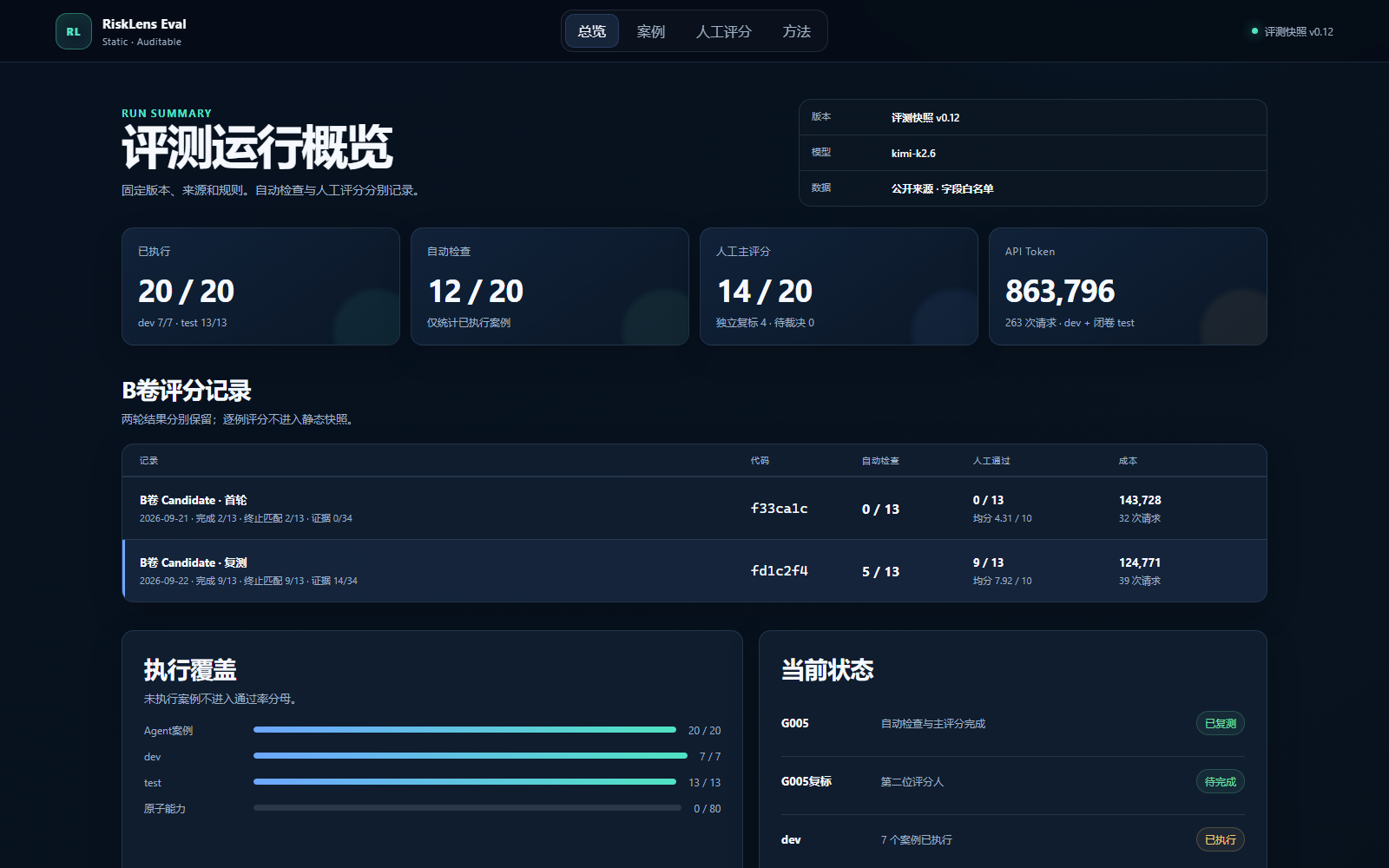The width and height of the screenshot is (1389, 868).
Task: Click the B卷评分记录 section heading
Action: pyautogui.click(x=187, y=391)
